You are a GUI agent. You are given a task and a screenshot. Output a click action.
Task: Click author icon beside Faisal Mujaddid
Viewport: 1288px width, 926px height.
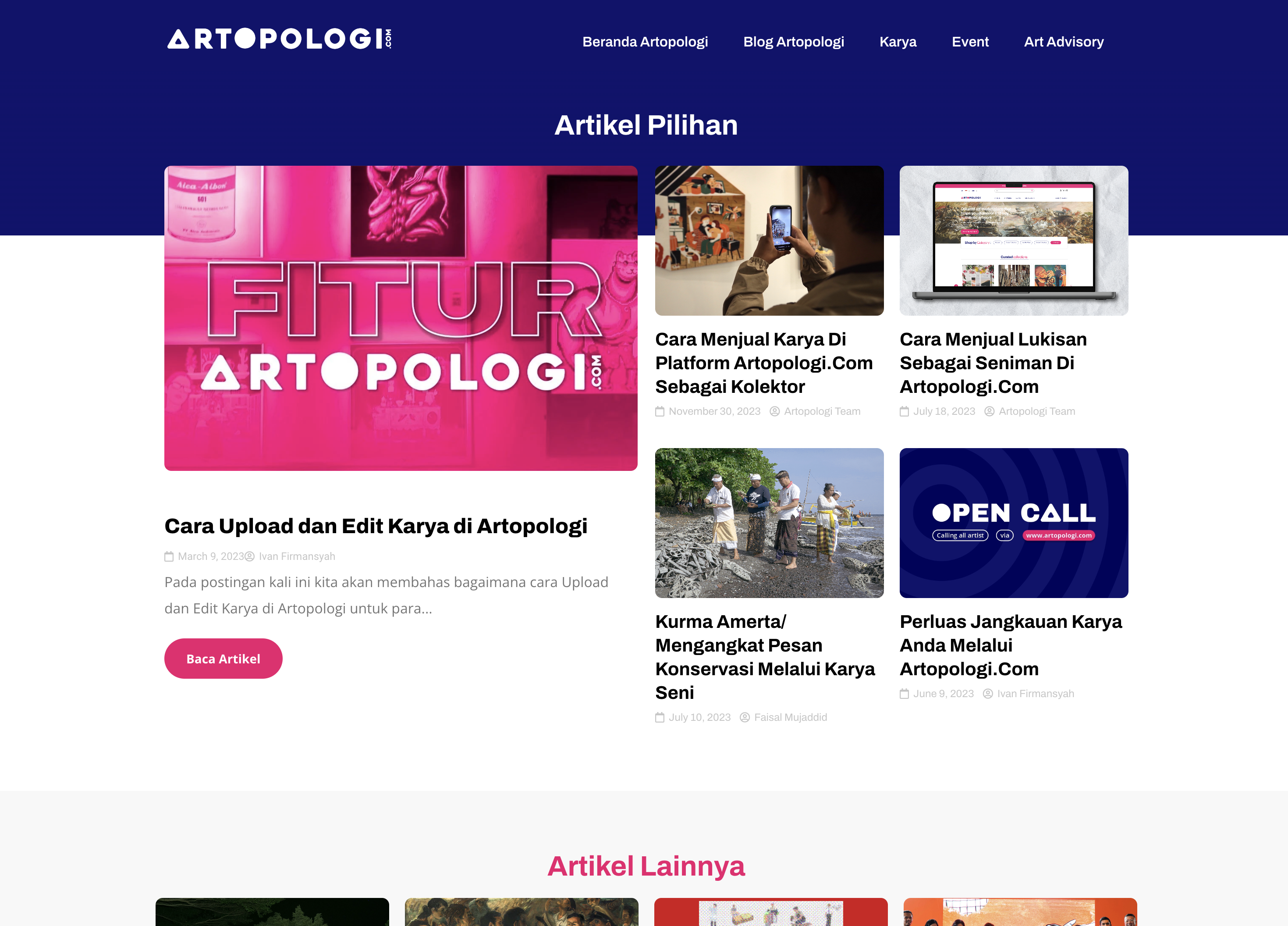745,717
